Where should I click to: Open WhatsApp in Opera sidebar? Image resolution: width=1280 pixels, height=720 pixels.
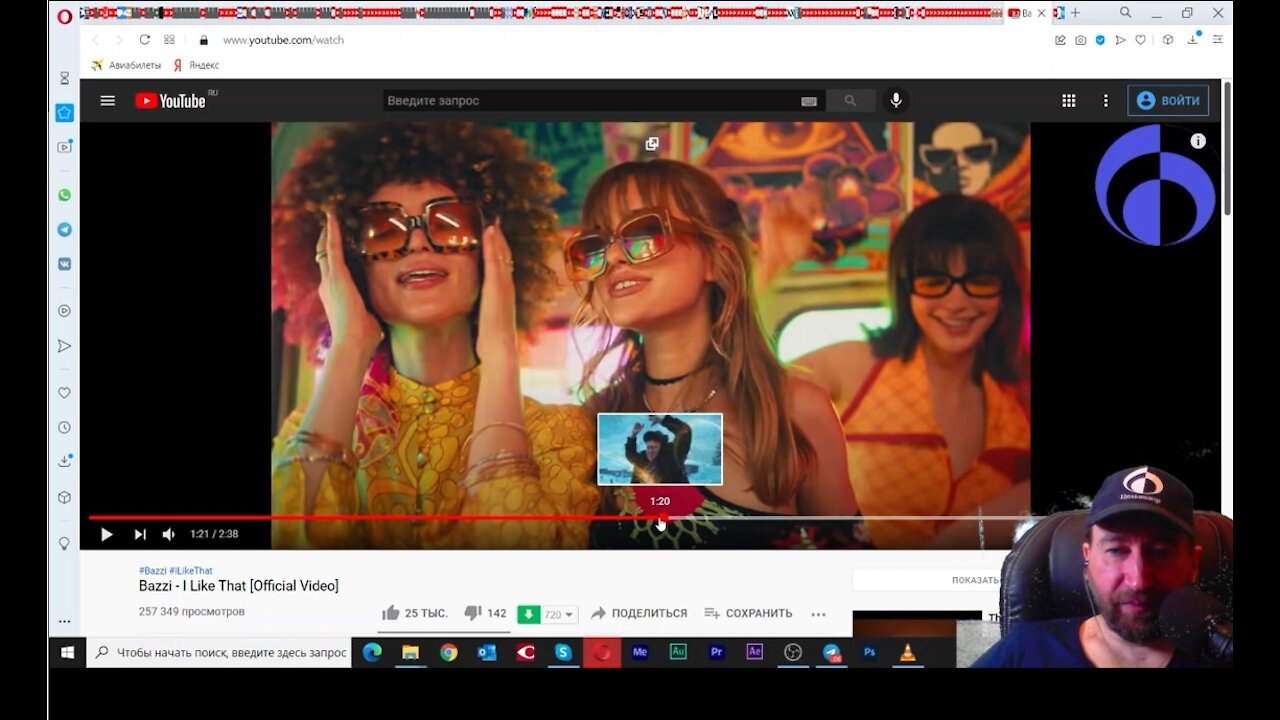[x=64, y=195]
